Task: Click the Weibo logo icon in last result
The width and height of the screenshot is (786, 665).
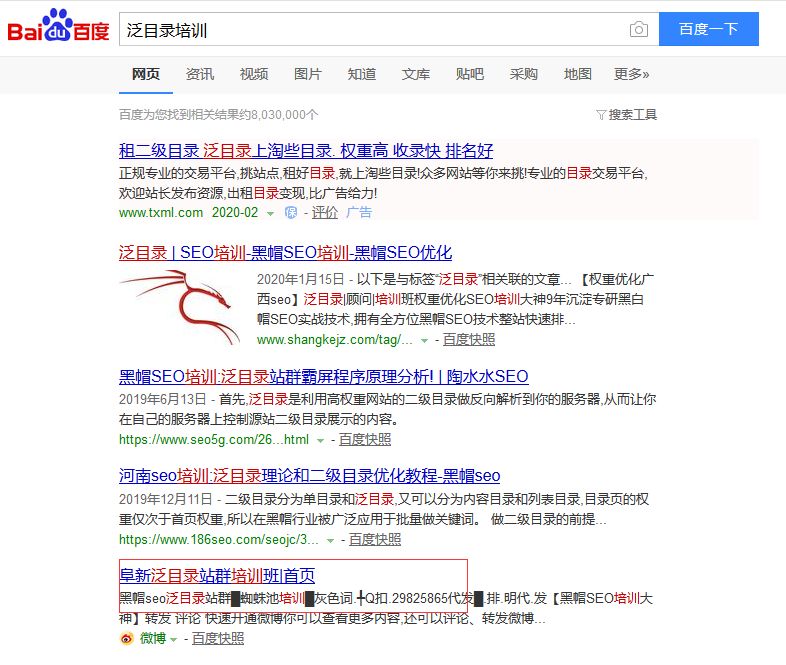Action: (x=127, y=638)
